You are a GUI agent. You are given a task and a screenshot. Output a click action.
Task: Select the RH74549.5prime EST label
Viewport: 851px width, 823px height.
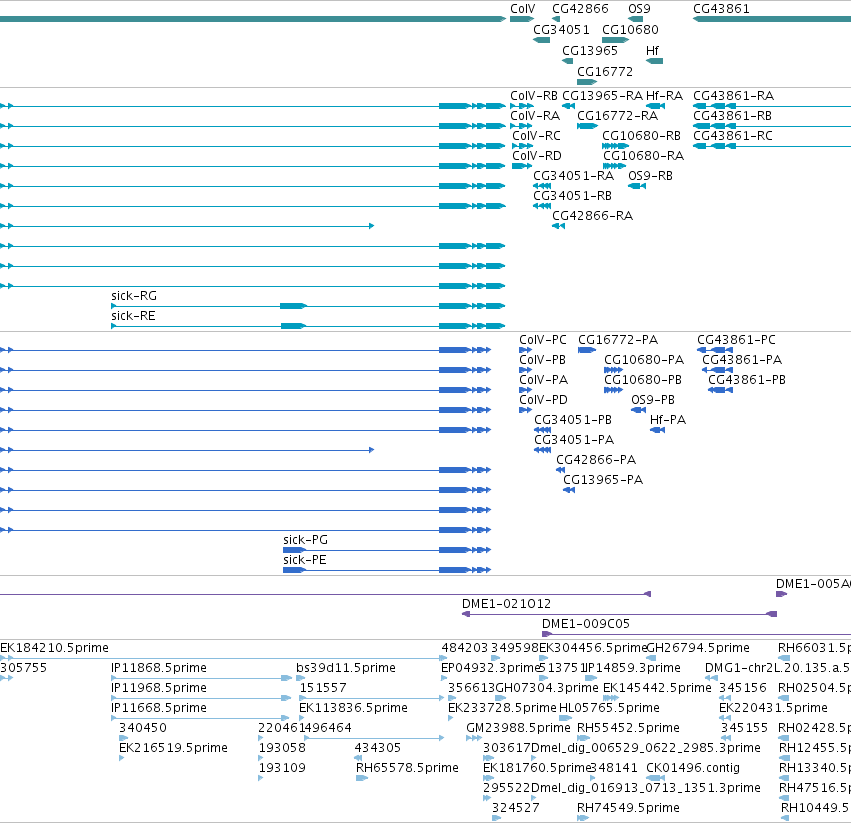(x=628, y=809)
